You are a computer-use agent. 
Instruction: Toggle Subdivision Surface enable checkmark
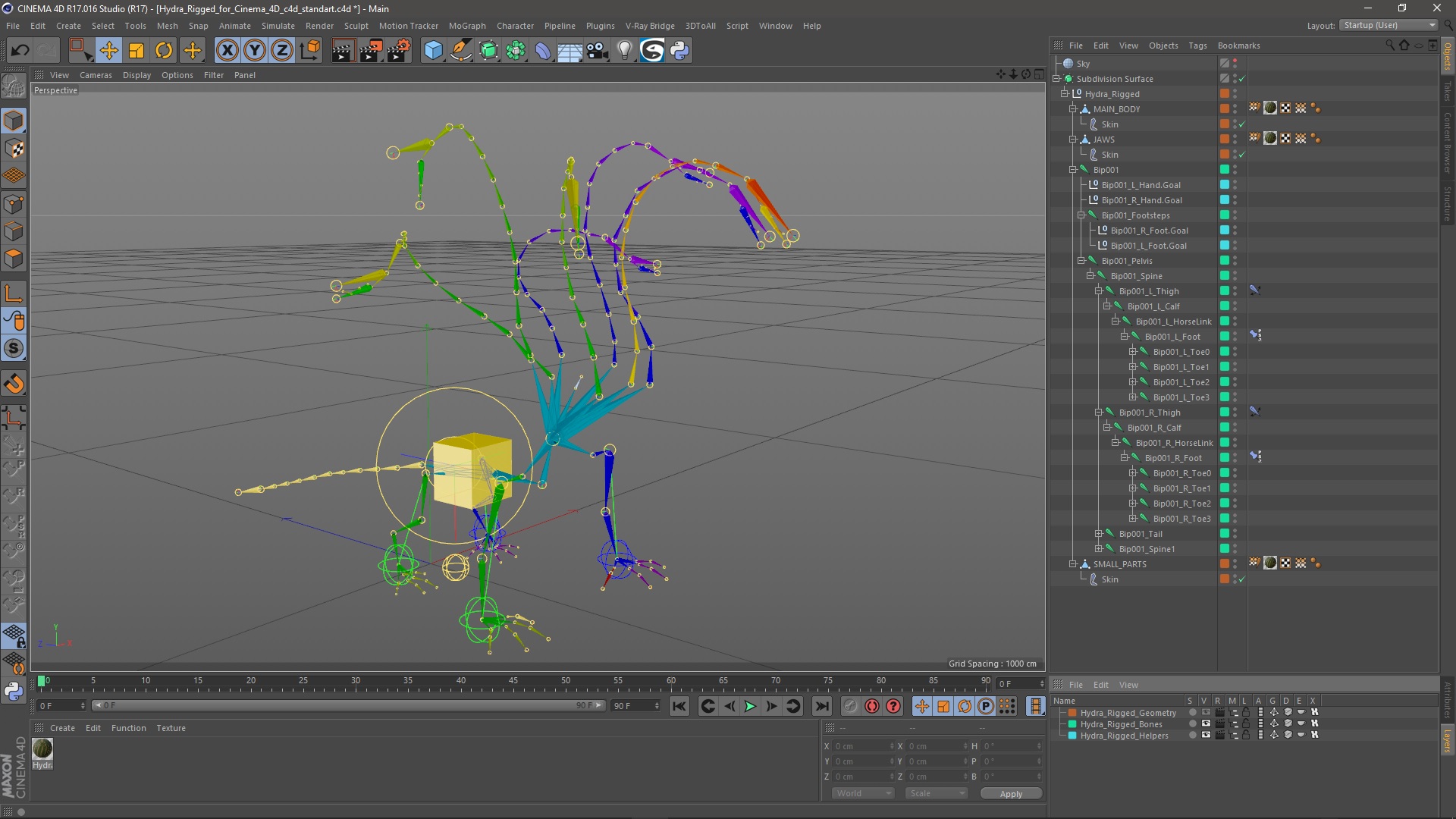pos(1242,79)
